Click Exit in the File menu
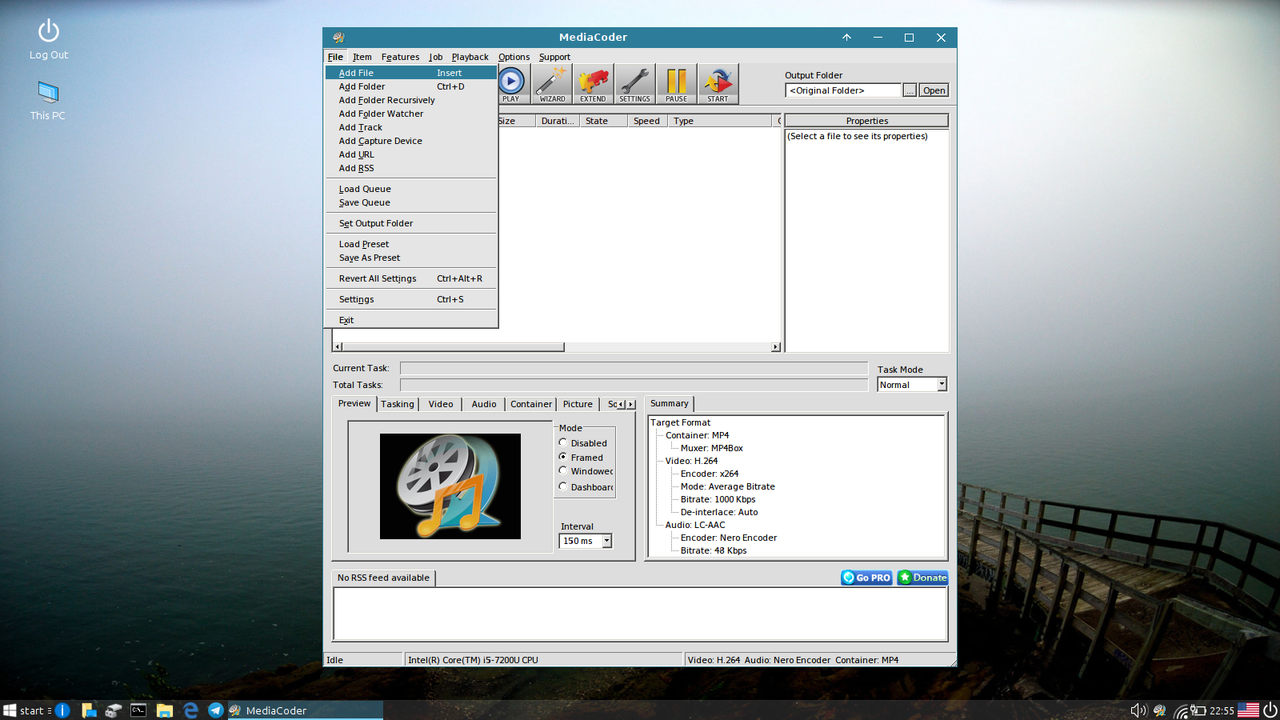This screenshot has width=1280, height=720. pos(411,320)
